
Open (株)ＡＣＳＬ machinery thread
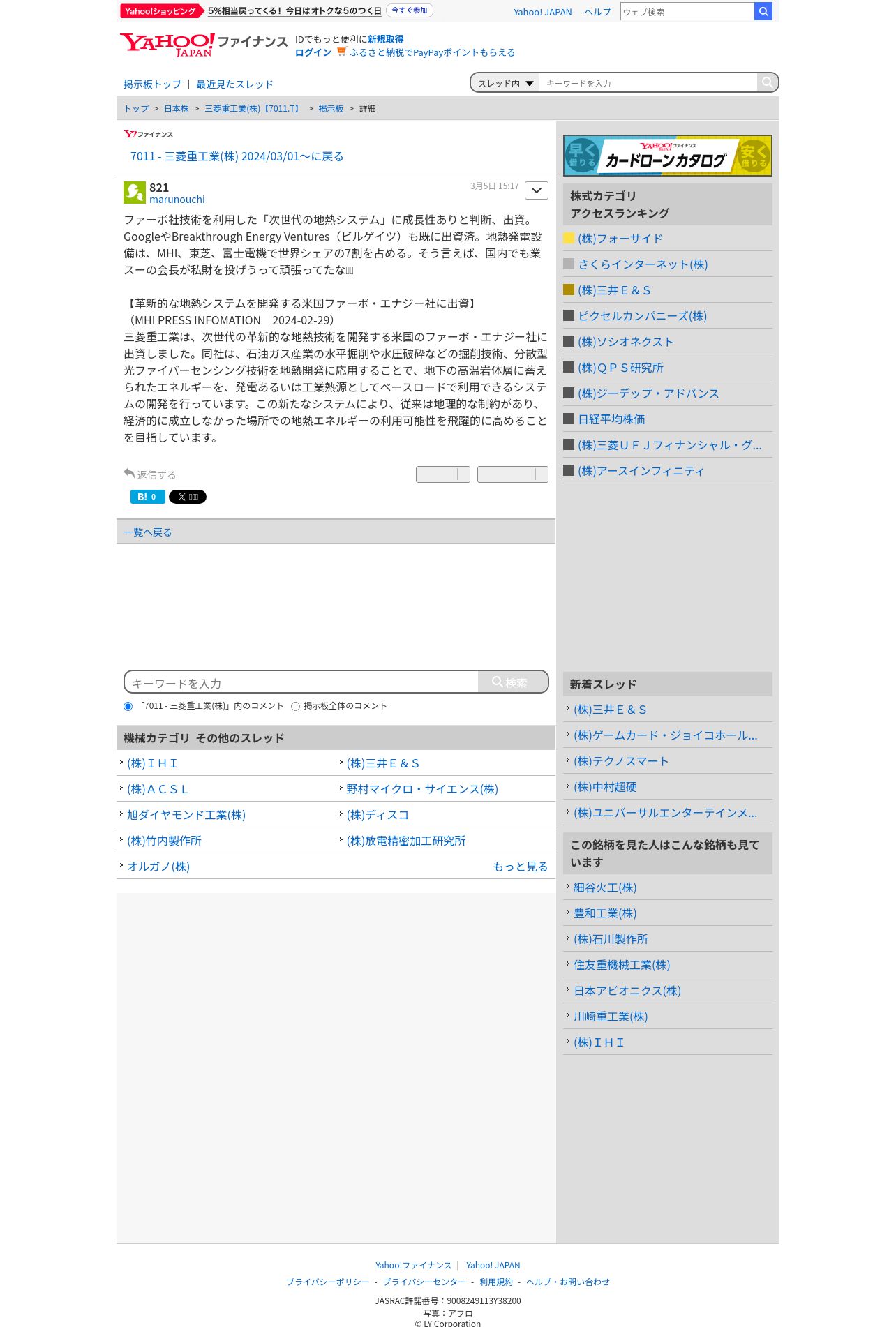pyautogui.click(x=158, y=789)
